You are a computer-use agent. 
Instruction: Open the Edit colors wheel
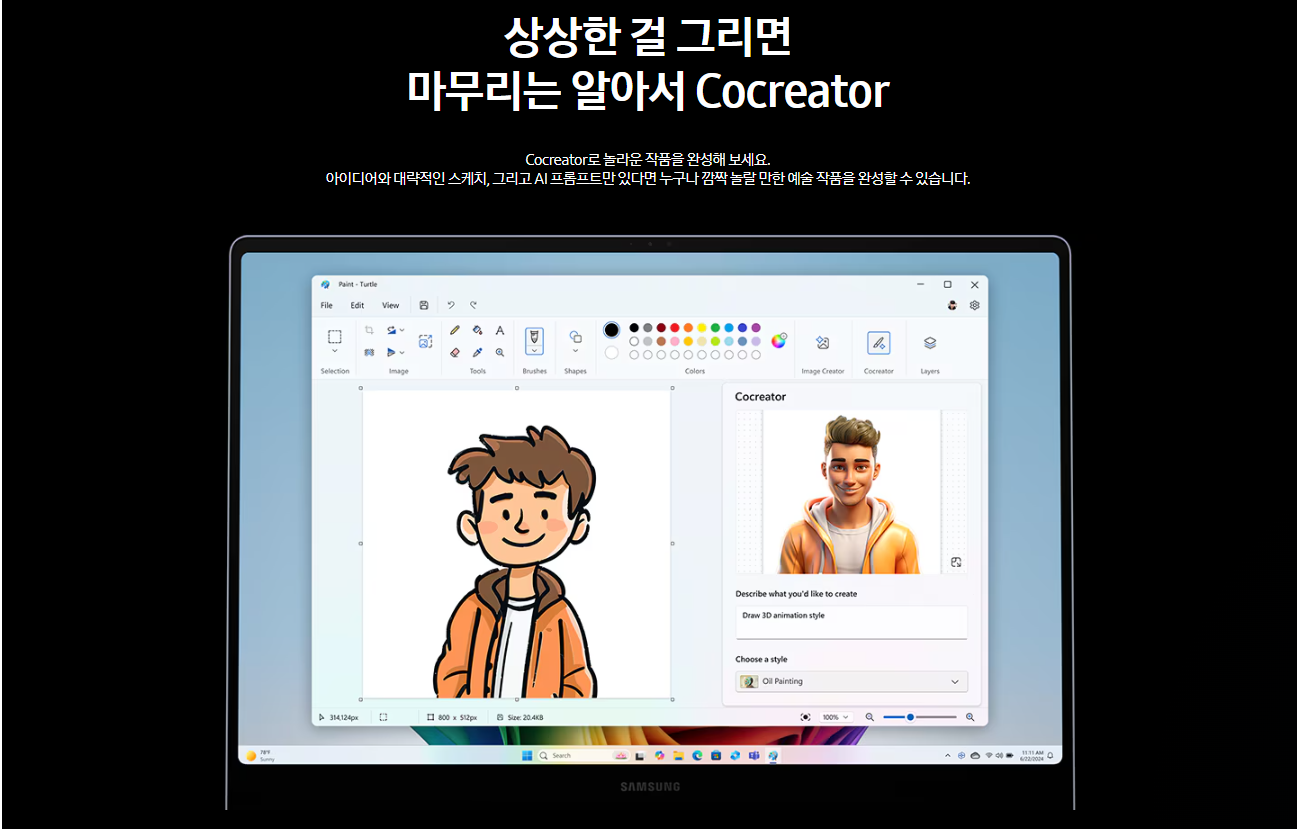(779, 341)
